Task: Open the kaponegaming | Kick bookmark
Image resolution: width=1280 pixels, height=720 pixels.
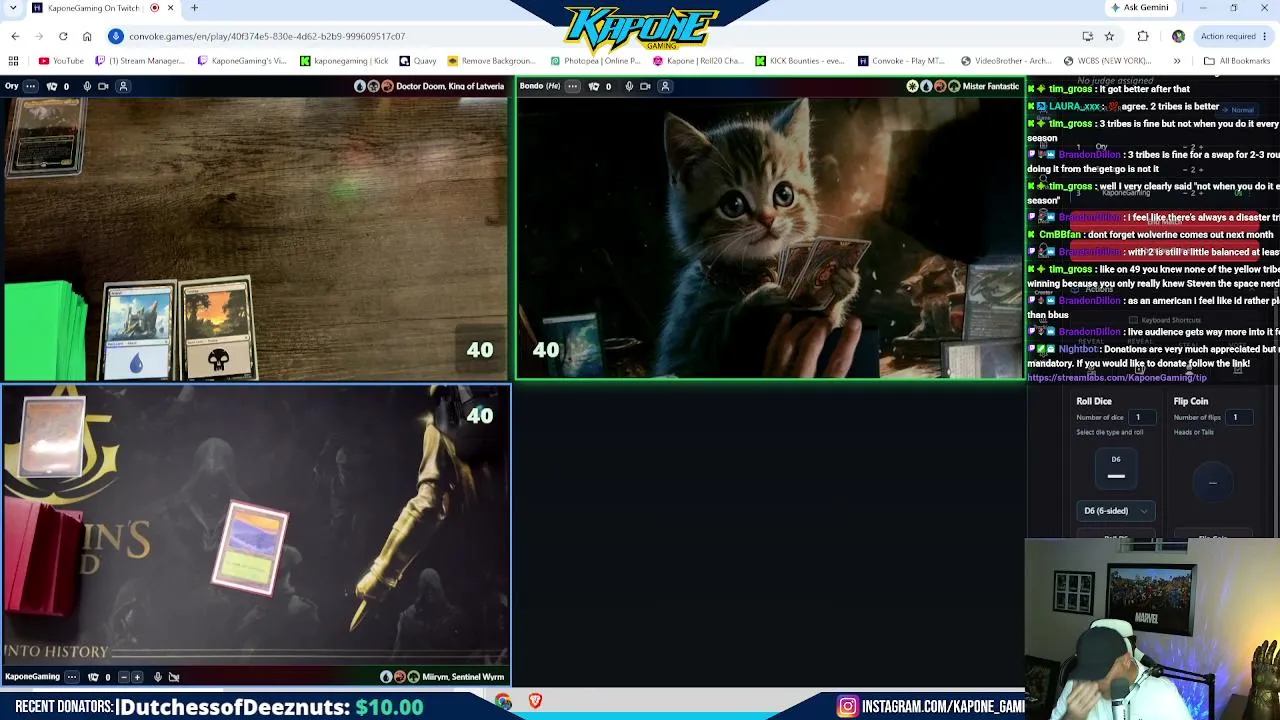Action: coord(344,61)
